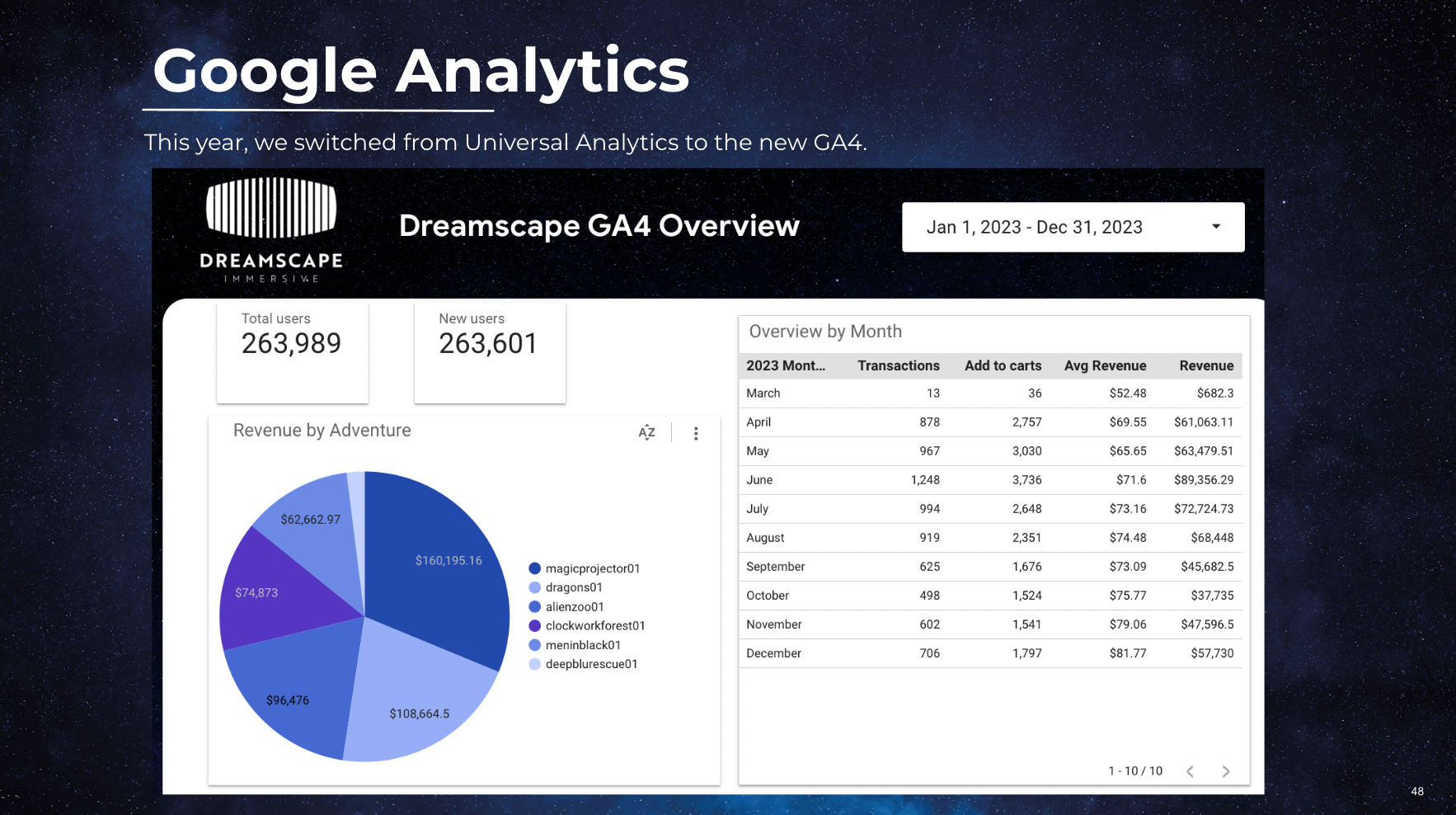Select alienzoo01 legend color dot
1456x815 pixels.
point(534,606)
